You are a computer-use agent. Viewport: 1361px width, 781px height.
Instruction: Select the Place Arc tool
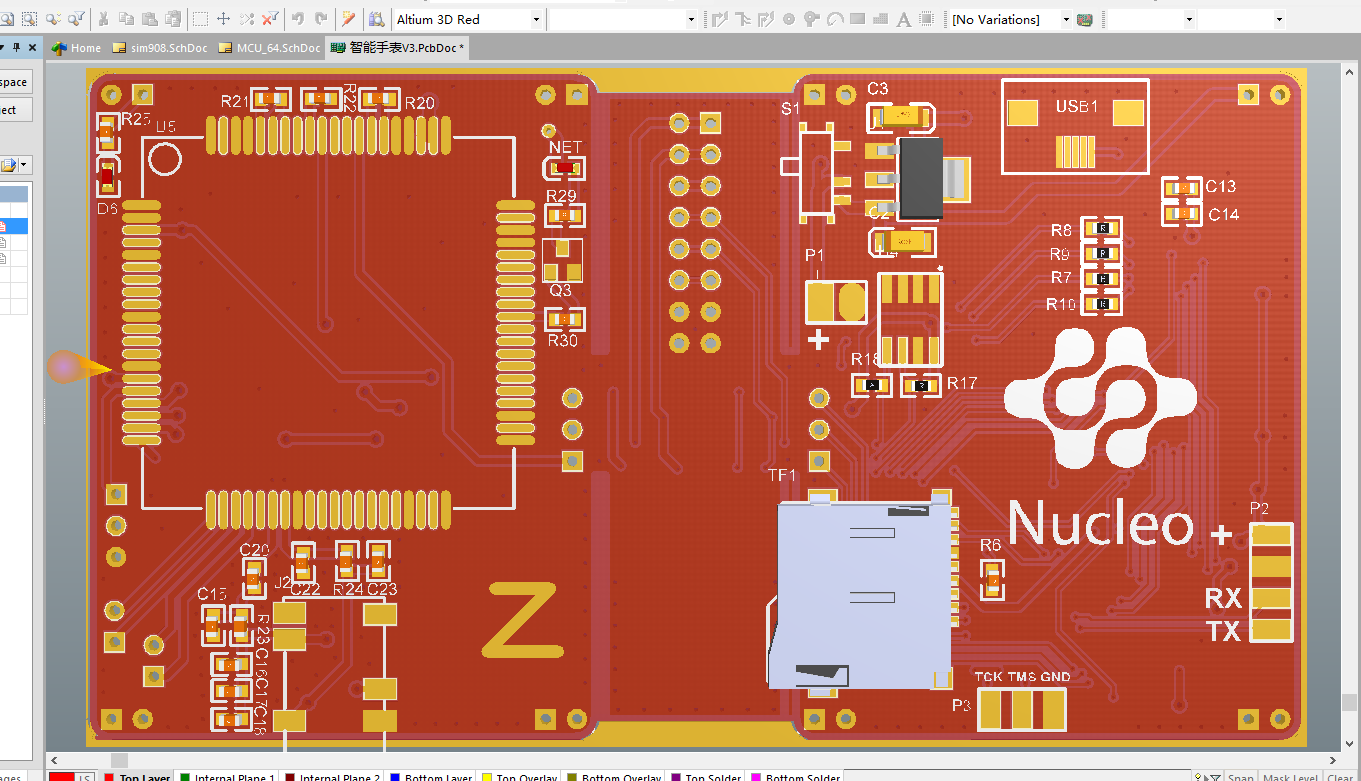[x=834, y=19]
